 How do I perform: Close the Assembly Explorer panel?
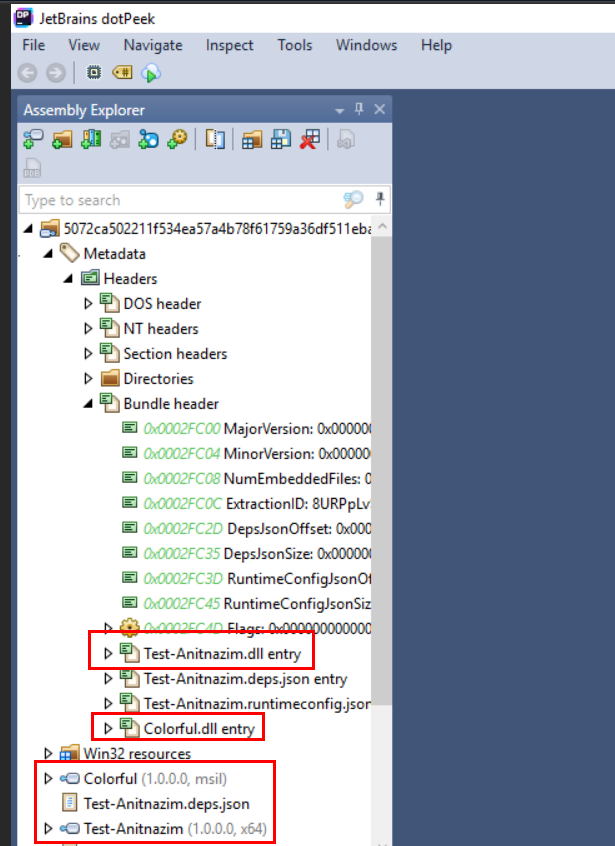(380, 109)
